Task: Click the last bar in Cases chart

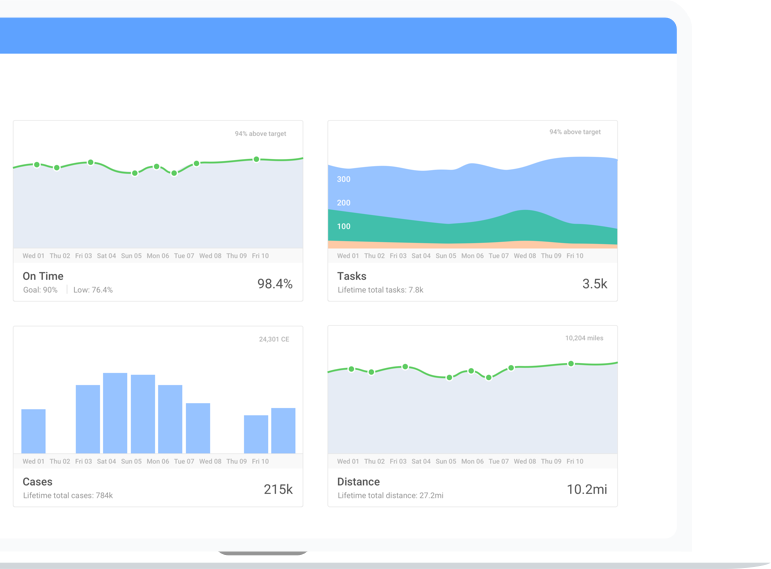Action: (283, 431)
